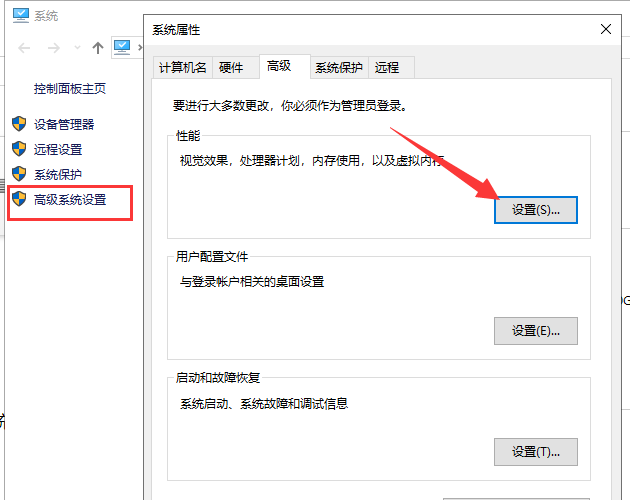Switch to the 系统保护 tab in dialog

[338, 67]
